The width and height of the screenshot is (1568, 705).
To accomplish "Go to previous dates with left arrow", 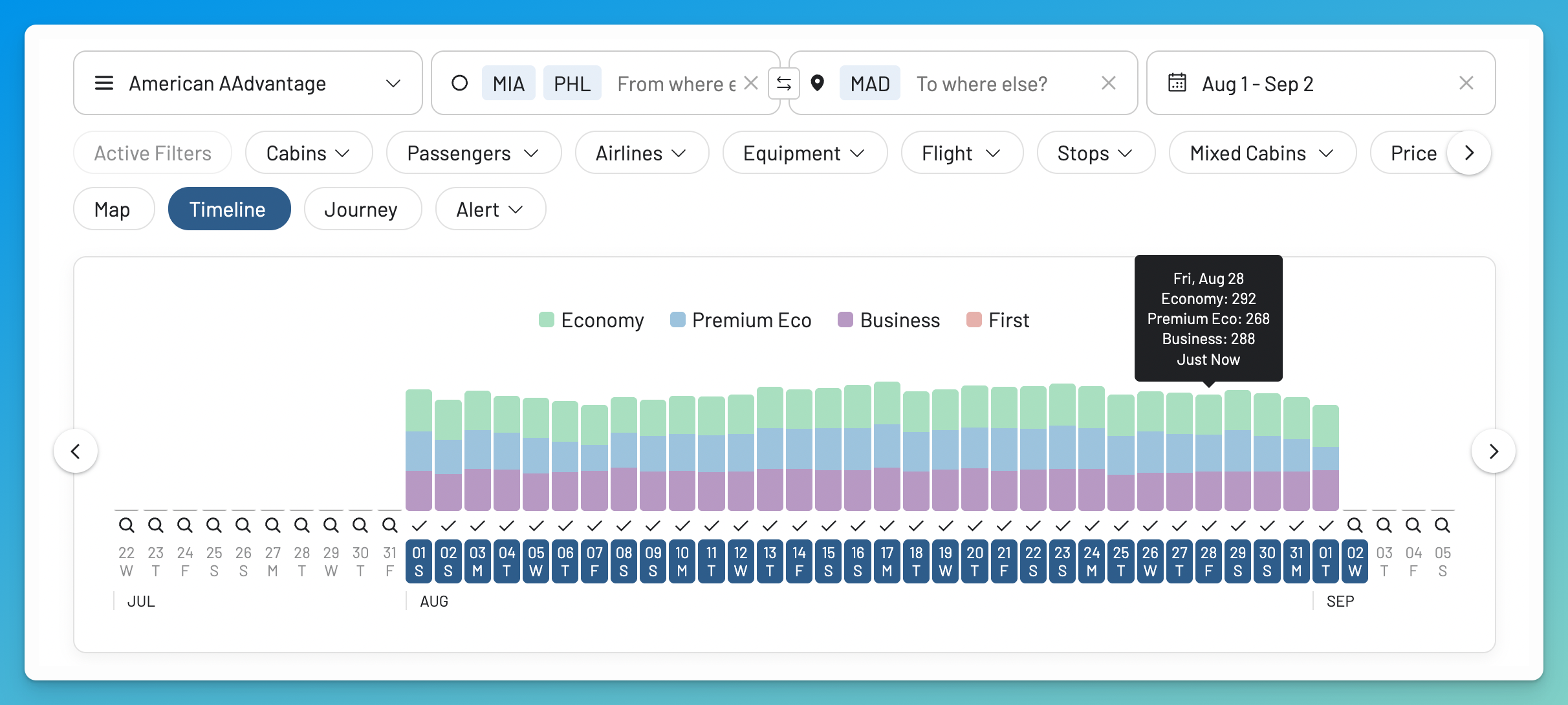I will pos(76,451).
